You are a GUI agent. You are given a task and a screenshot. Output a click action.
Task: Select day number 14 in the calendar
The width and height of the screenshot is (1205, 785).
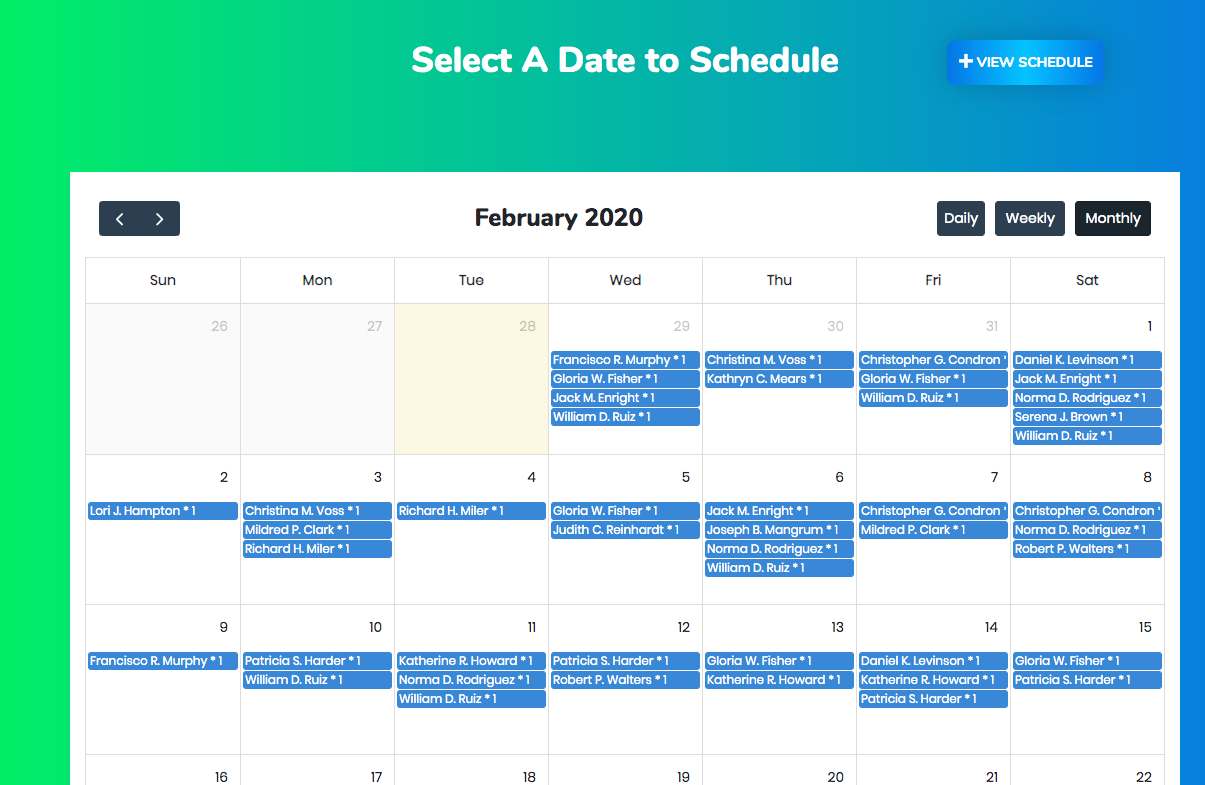tap(990, 627)
